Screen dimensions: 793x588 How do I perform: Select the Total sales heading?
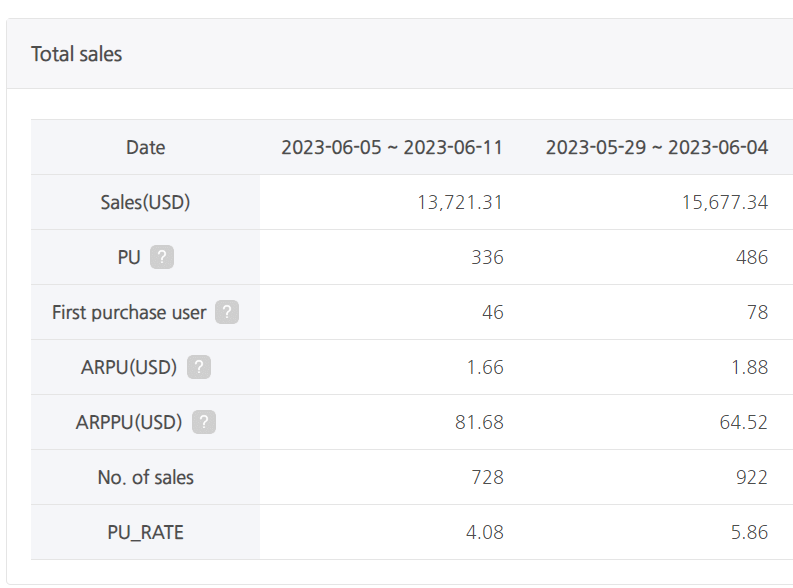point(76,54)
